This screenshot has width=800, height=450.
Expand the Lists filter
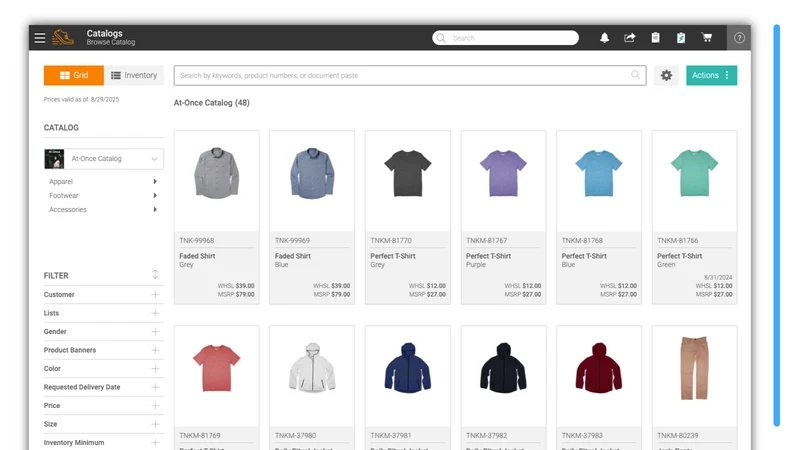(x=155, y=313)
